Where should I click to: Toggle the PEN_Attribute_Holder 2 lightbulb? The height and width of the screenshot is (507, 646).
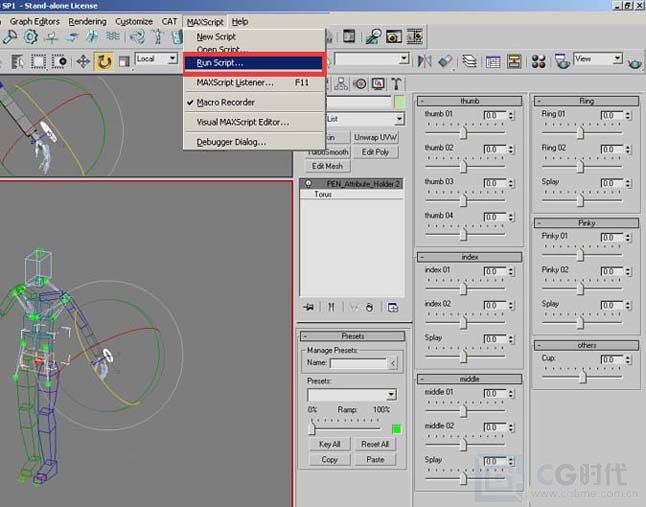click(x=309, y=184)
